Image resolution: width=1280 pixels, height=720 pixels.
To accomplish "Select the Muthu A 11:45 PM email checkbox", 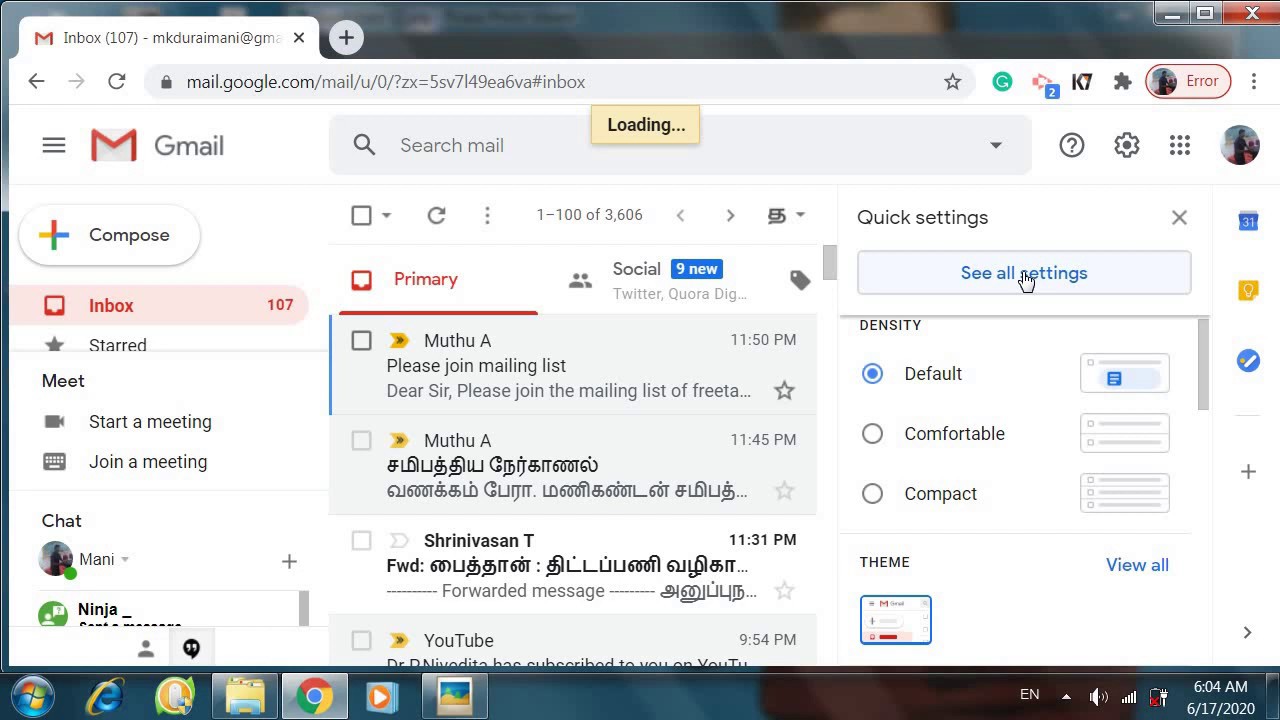I will coord(361,440).
